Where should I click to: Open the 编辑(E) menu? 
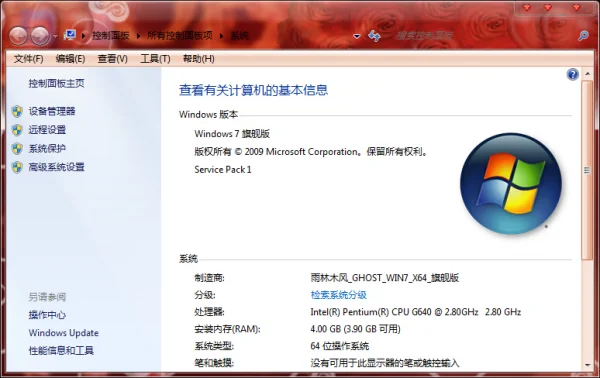tap(70, 59)
